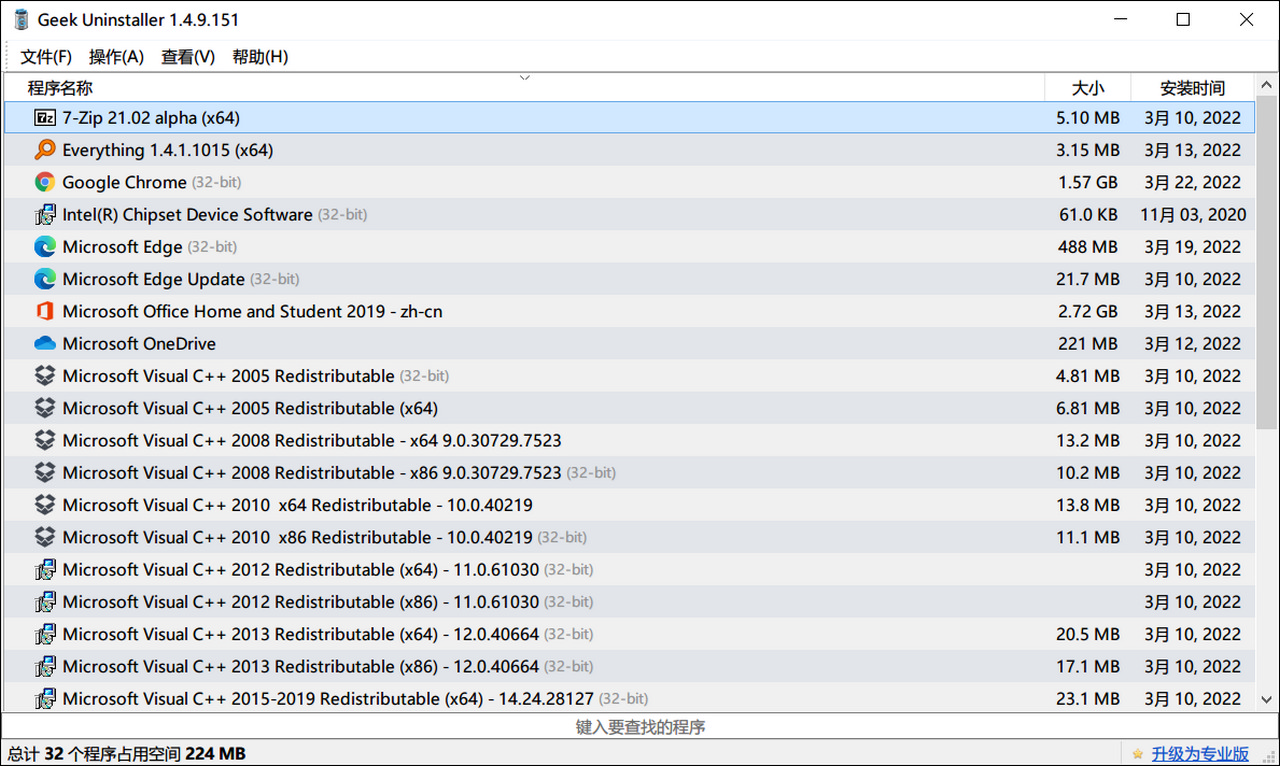
Task: Click the Visual C++ 2015-2019 (x64) icon
Action: tap(45, 698)
